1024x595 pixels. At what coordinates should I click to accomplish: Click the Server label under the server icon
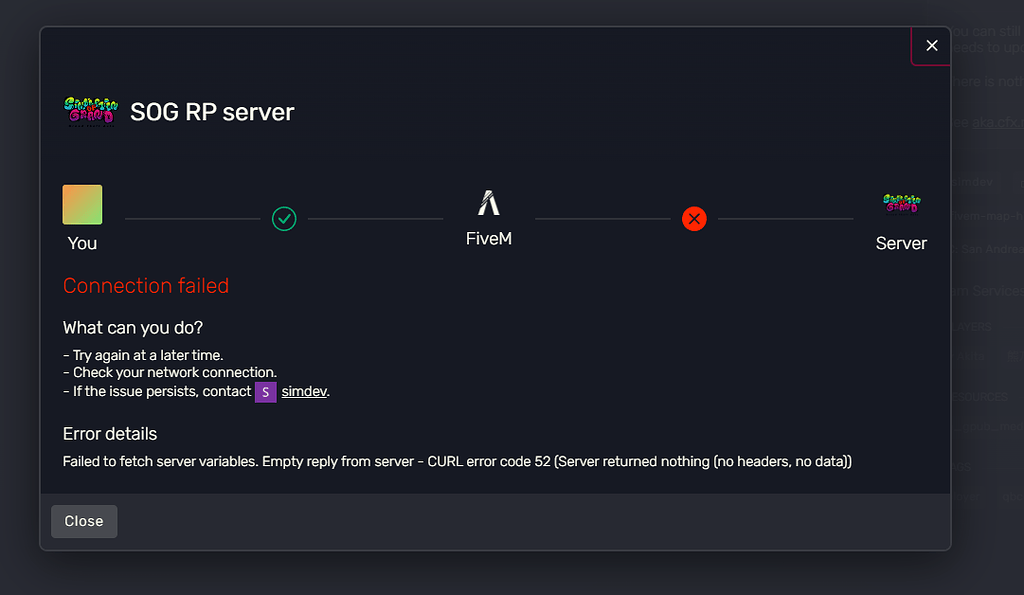tap(901, 243)
